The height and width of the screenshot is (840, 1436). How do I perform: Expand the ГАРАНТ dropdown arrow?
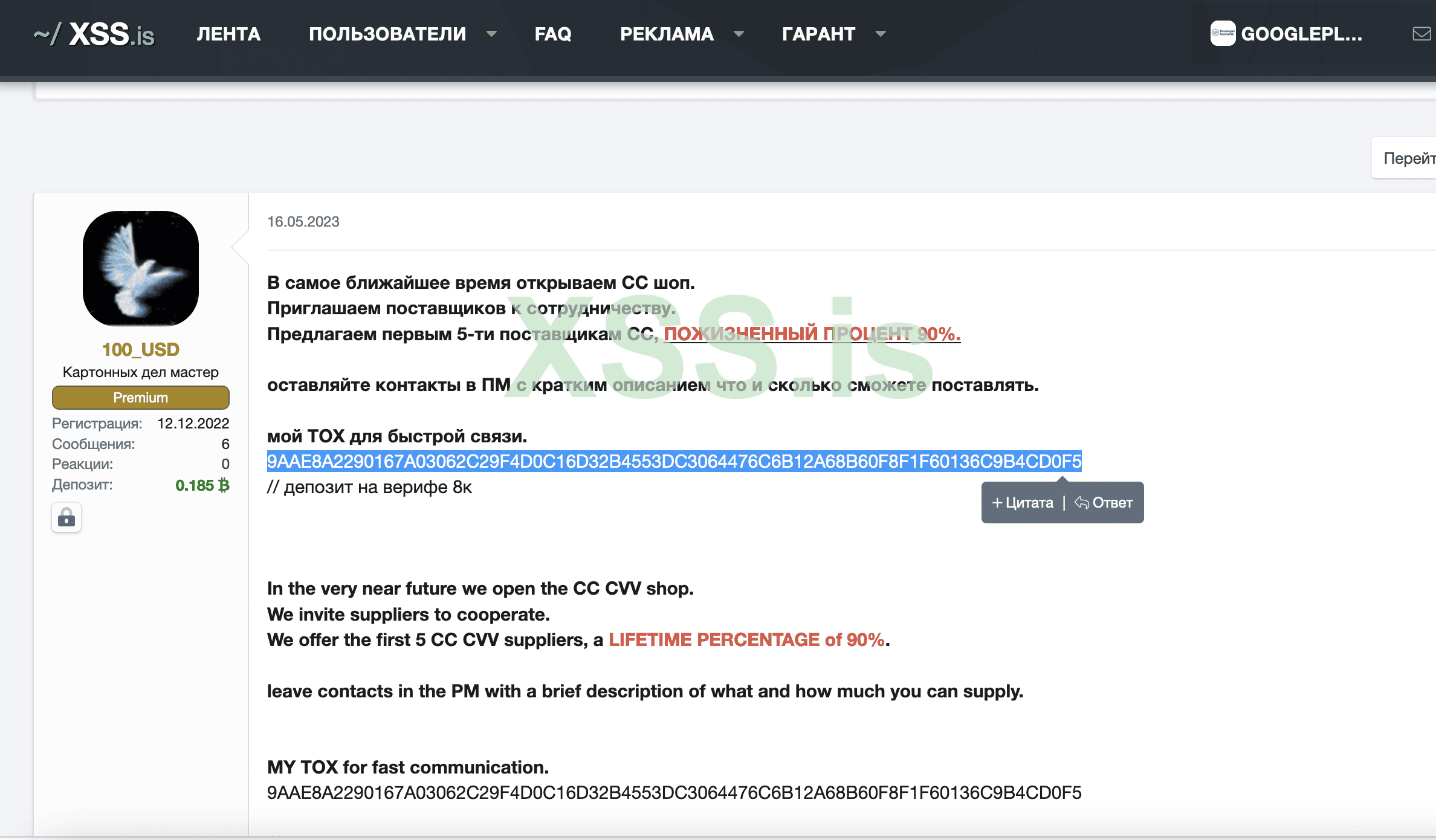pyautogui.click(x=881, y=34)
